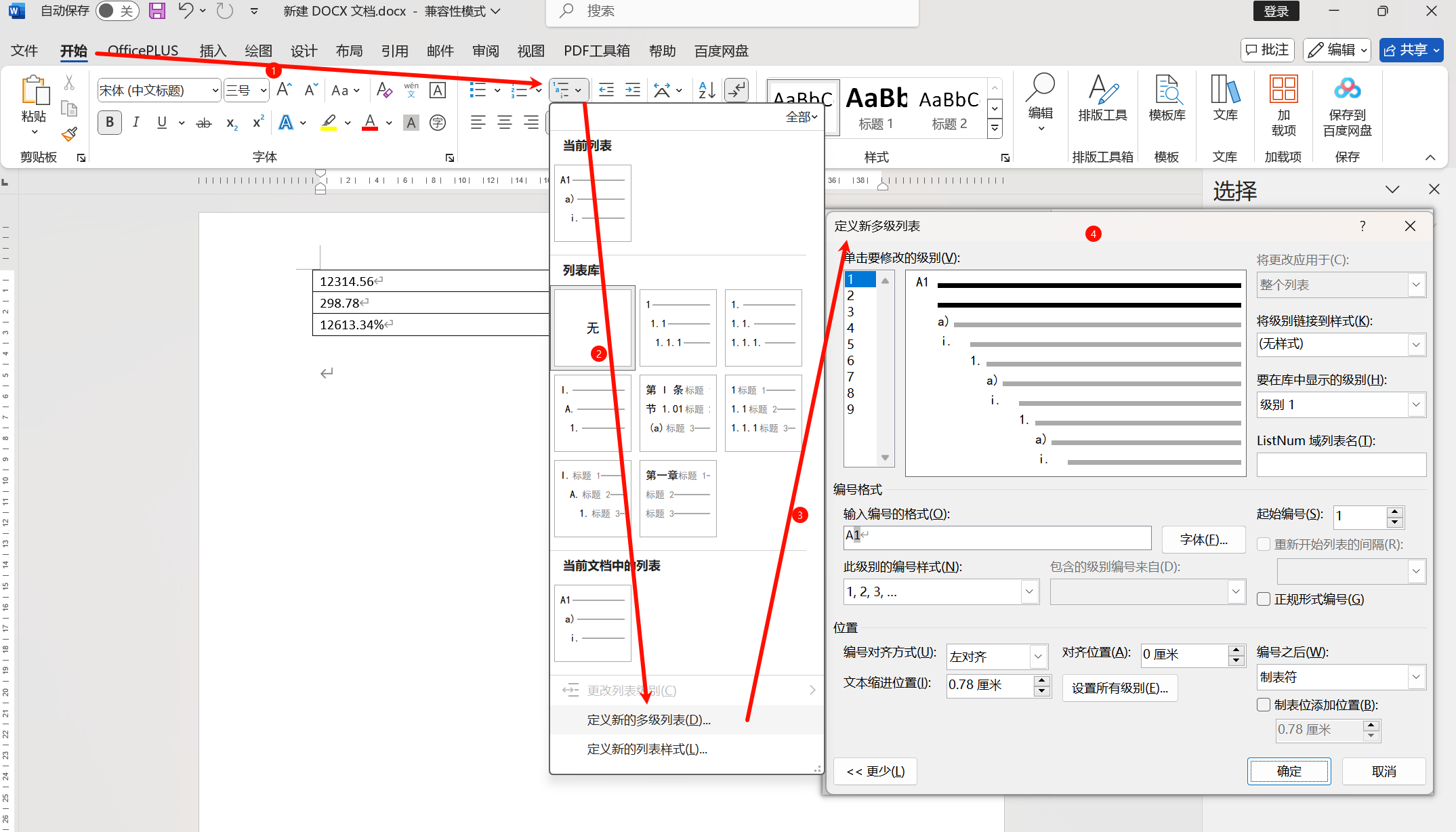Select 定义新的列表样式 menu entry
Image resolution: width=1456 pixels, height=832 pixels.
(x=646, y=749)
